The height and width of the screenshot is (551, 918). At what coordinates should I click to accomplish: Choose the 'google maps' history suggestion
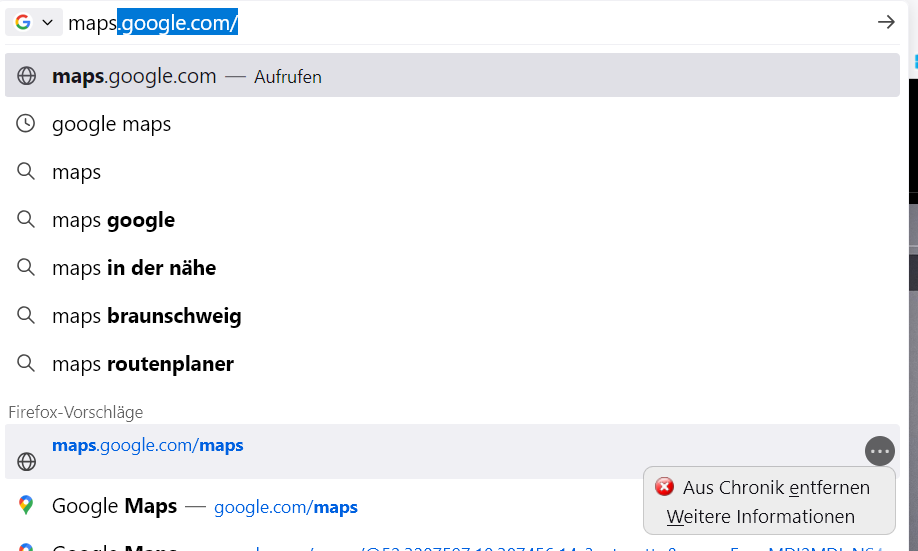pyautogui.click(x=112, y=124)
